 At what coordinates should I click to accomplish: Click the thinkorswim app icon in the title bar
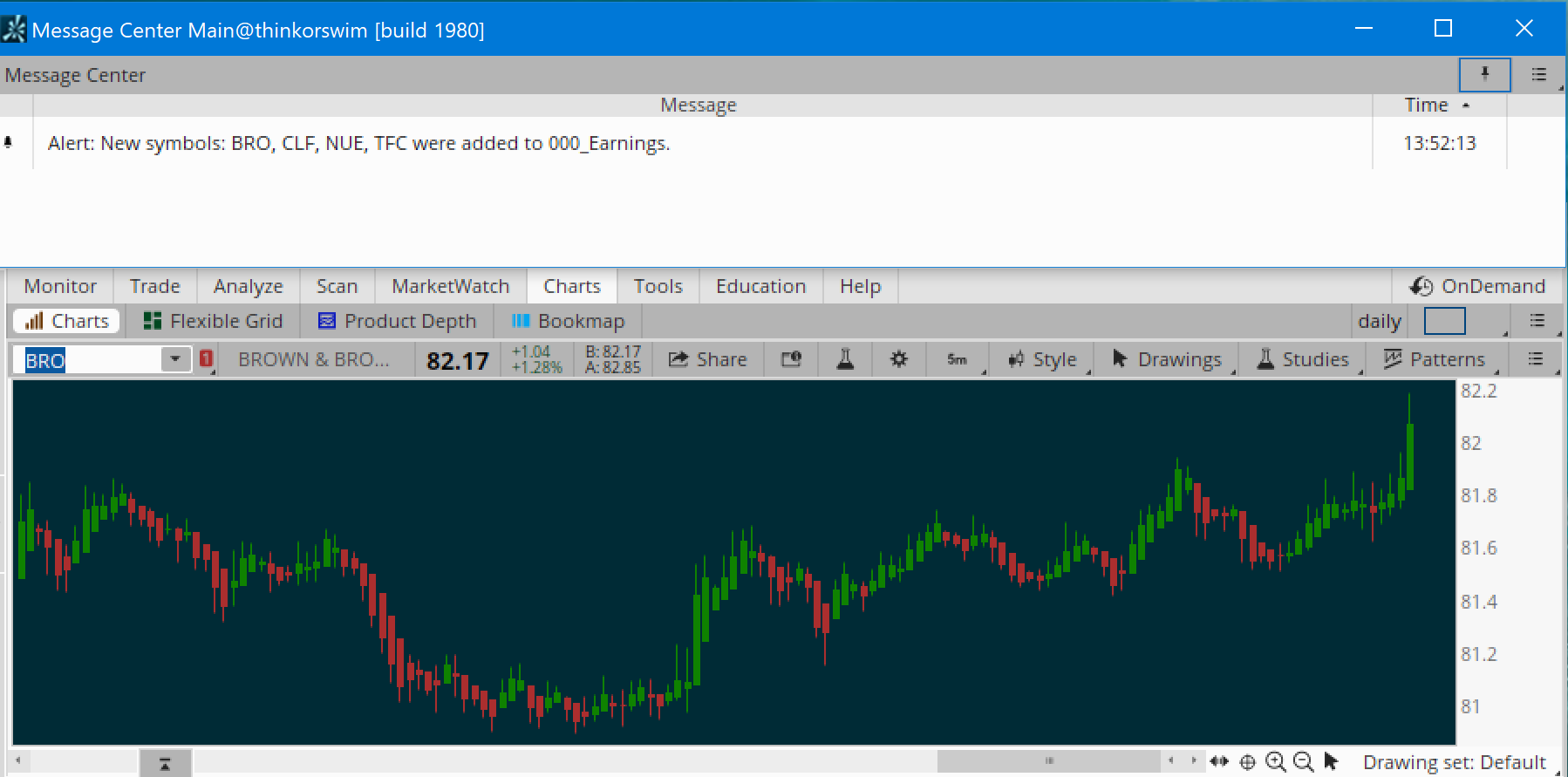[x=14, y=30]
